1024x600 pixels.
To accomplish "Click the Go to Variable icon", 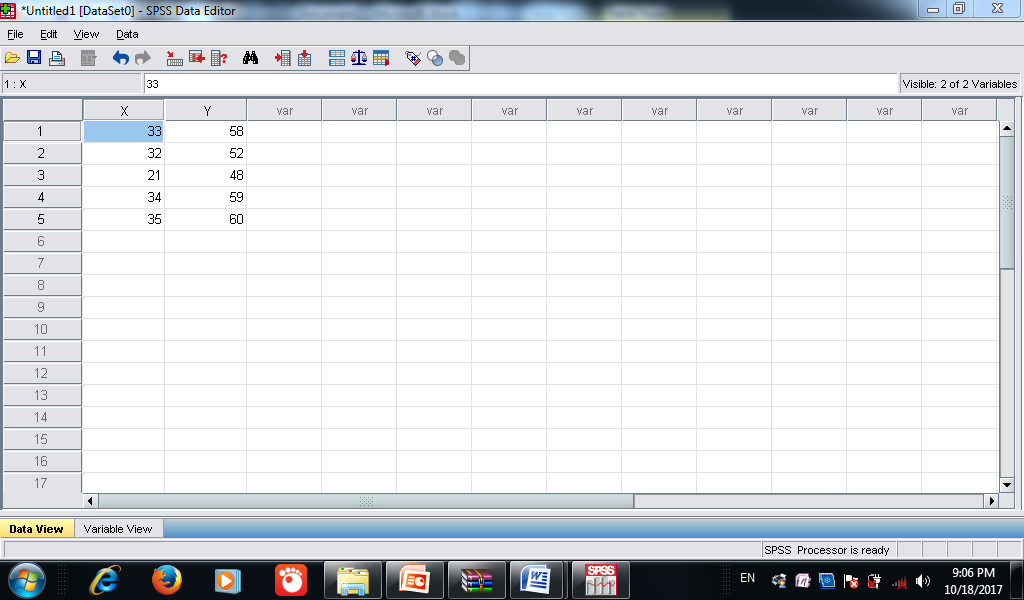I will [x=197, y=58].
